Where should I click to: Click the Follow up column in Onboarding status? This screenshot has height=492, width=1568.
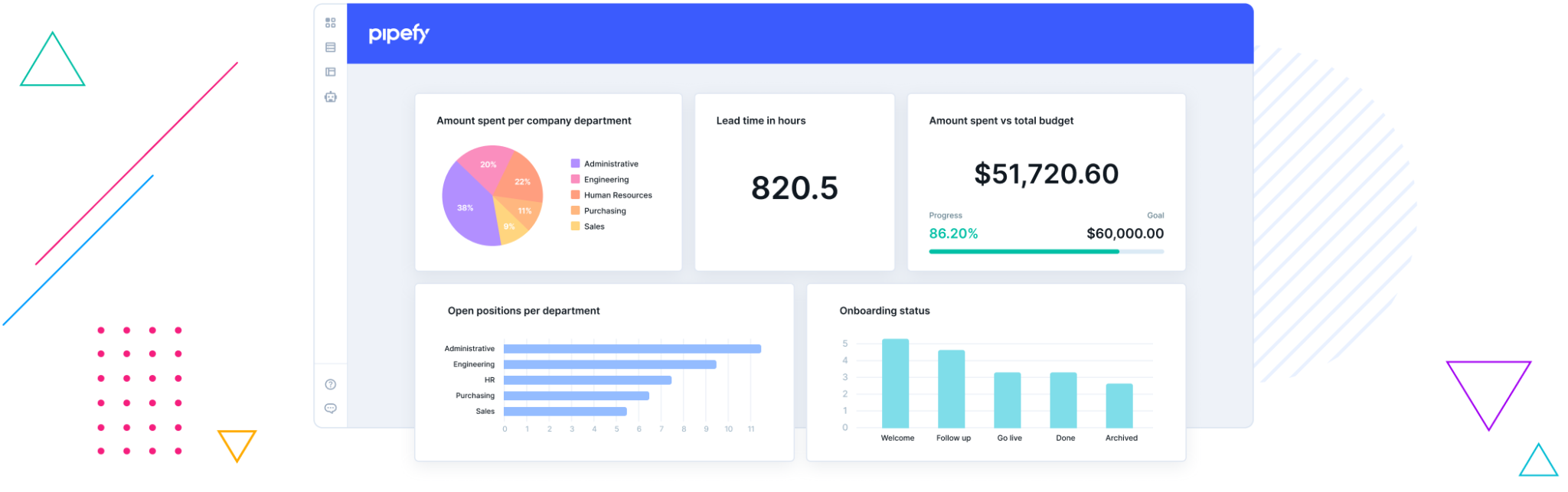click(x=952, y=389)
